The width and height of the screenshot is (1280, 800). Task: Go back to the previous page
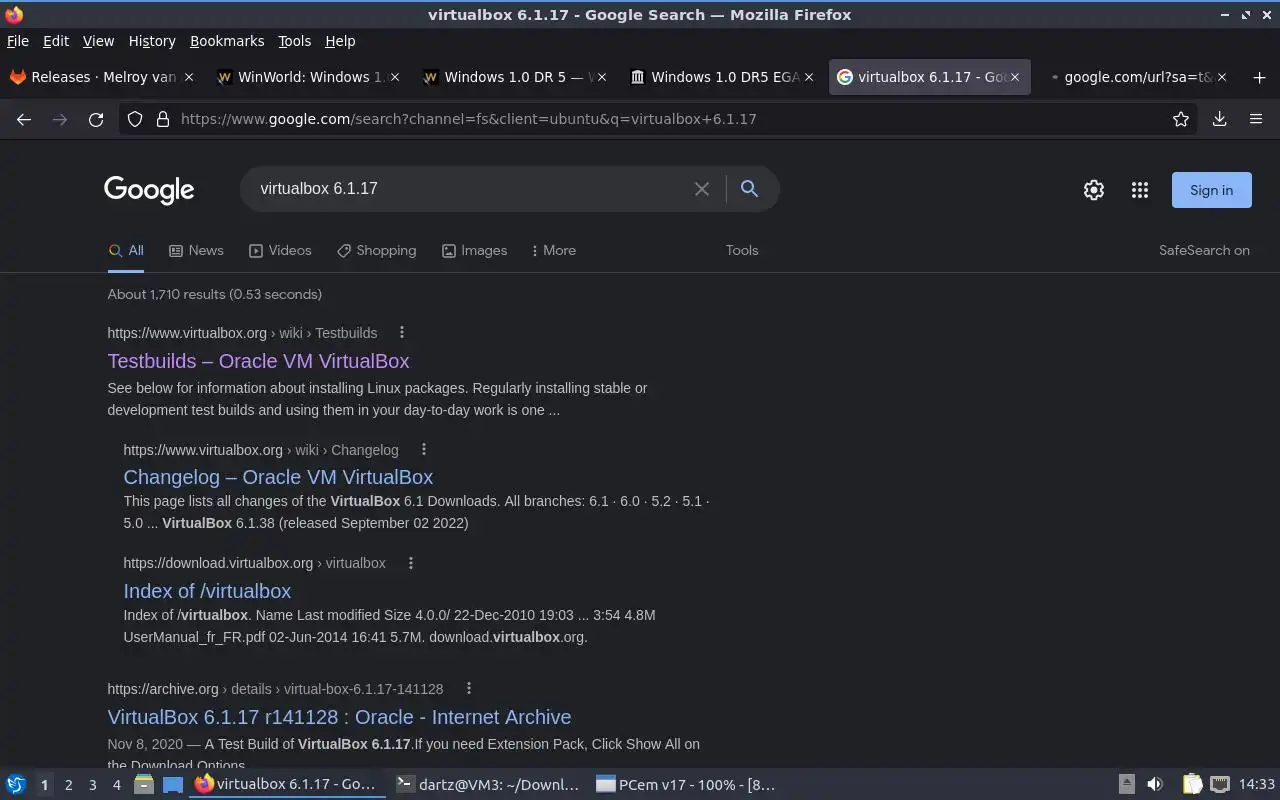(x=24, y=119)
